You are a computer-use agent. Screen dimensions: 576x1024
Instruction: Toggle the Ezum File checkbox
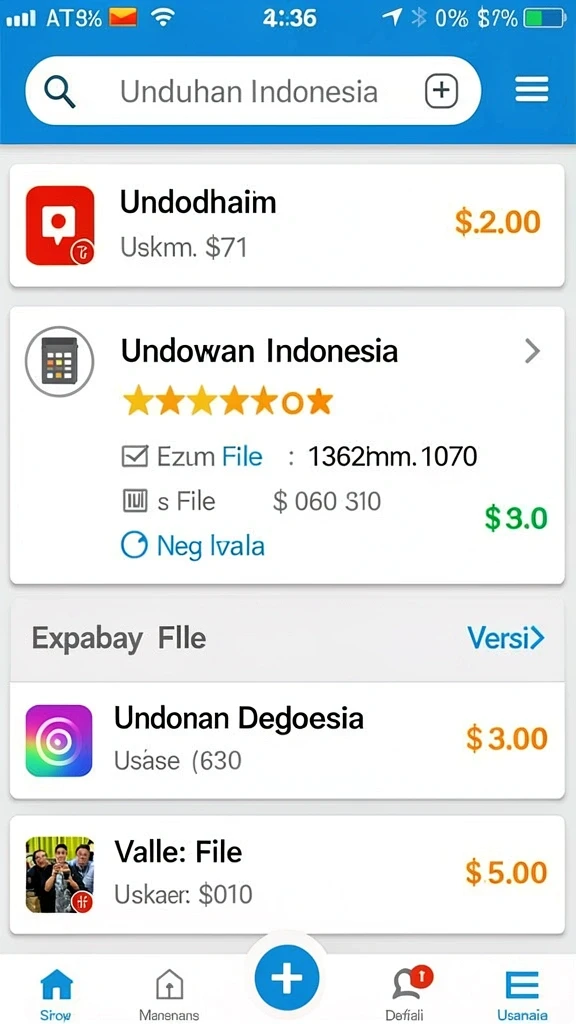coord(135,456)
